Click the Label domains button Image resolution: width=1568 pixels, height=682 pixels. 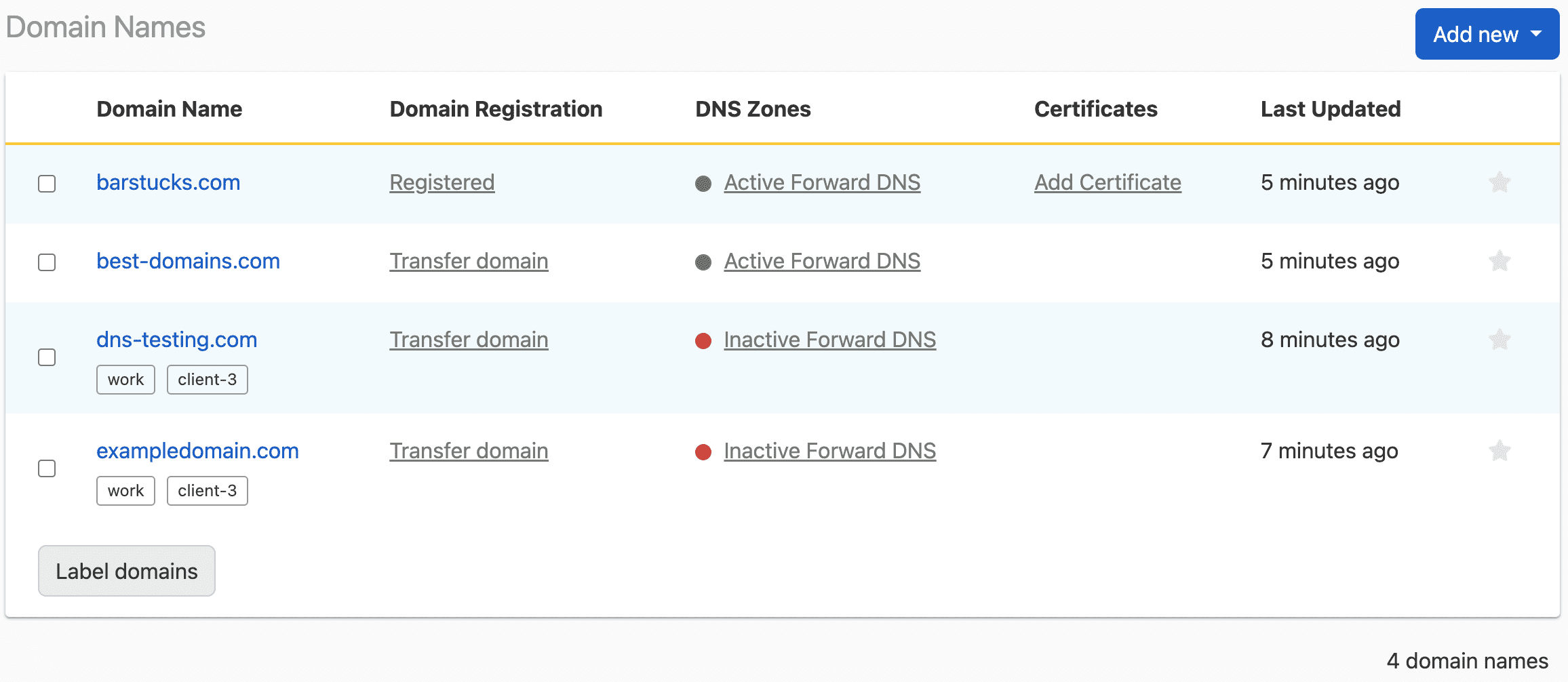[x=126, y=571]
